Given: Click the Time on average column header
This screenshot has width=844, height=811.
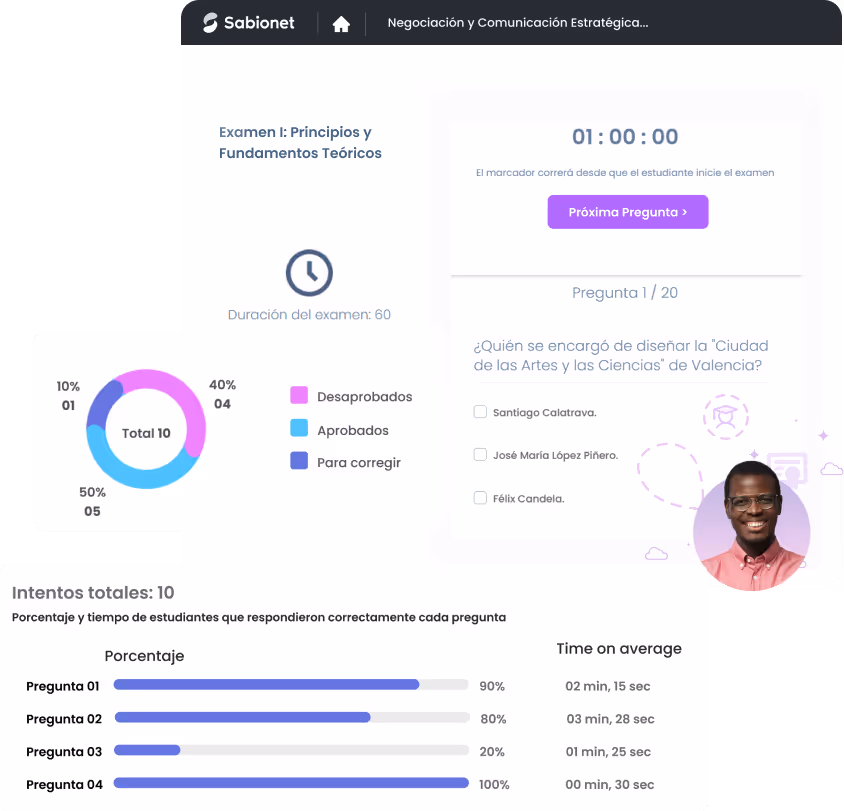Looking at the screenshot, I should click(x=619, y=648).
